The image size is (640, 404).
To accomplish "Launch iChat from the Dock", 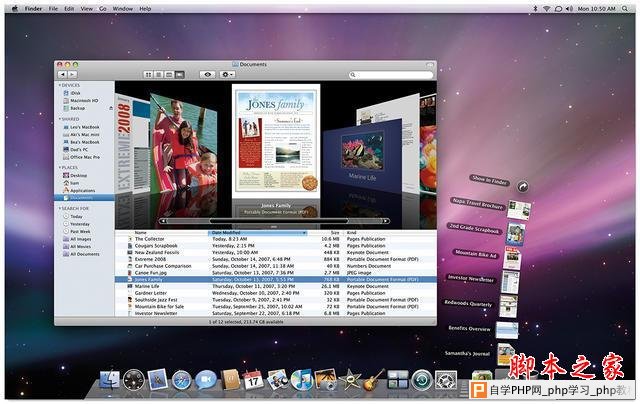I will (206, 380).
